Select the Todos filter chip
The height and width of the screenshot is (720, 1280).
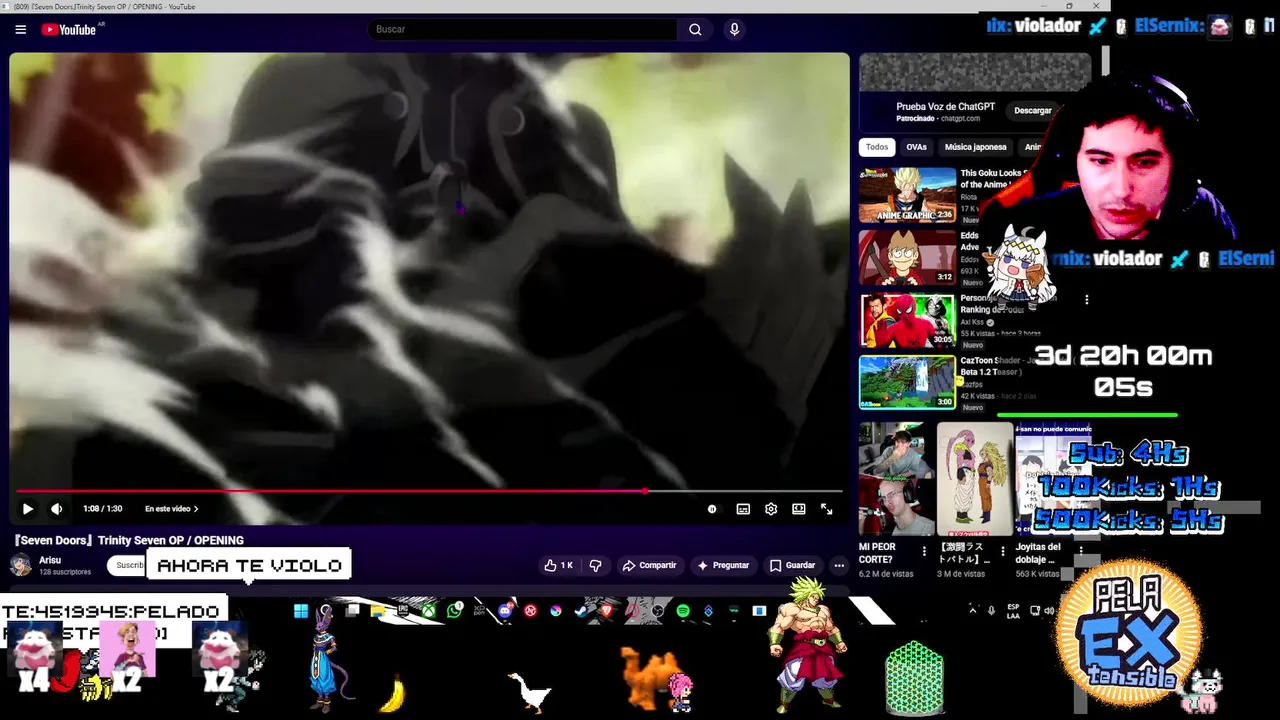tap(877, 147)
